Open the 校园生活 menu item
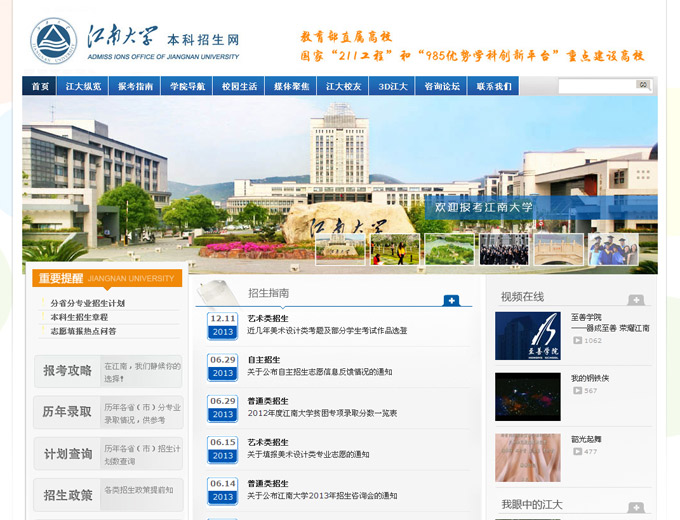This screenshot has height=520, width=680. pos(239,86)
